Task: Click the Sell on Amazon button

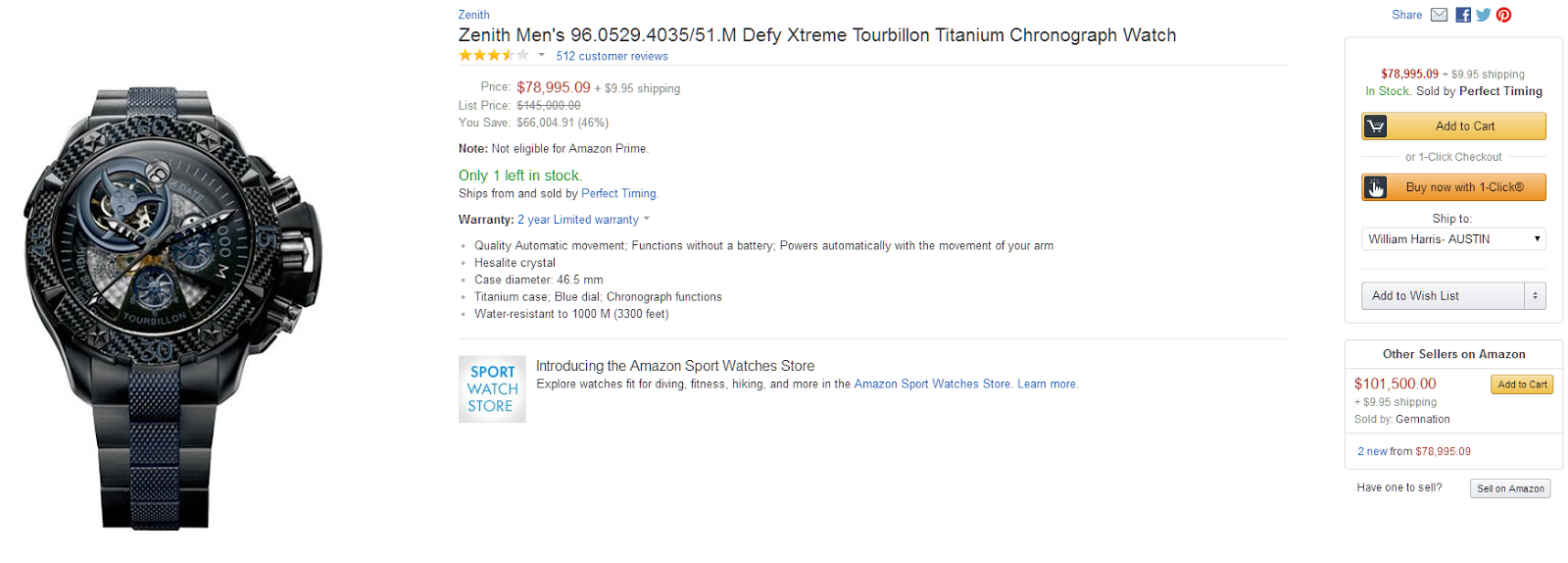Action: pos(1510,488)
